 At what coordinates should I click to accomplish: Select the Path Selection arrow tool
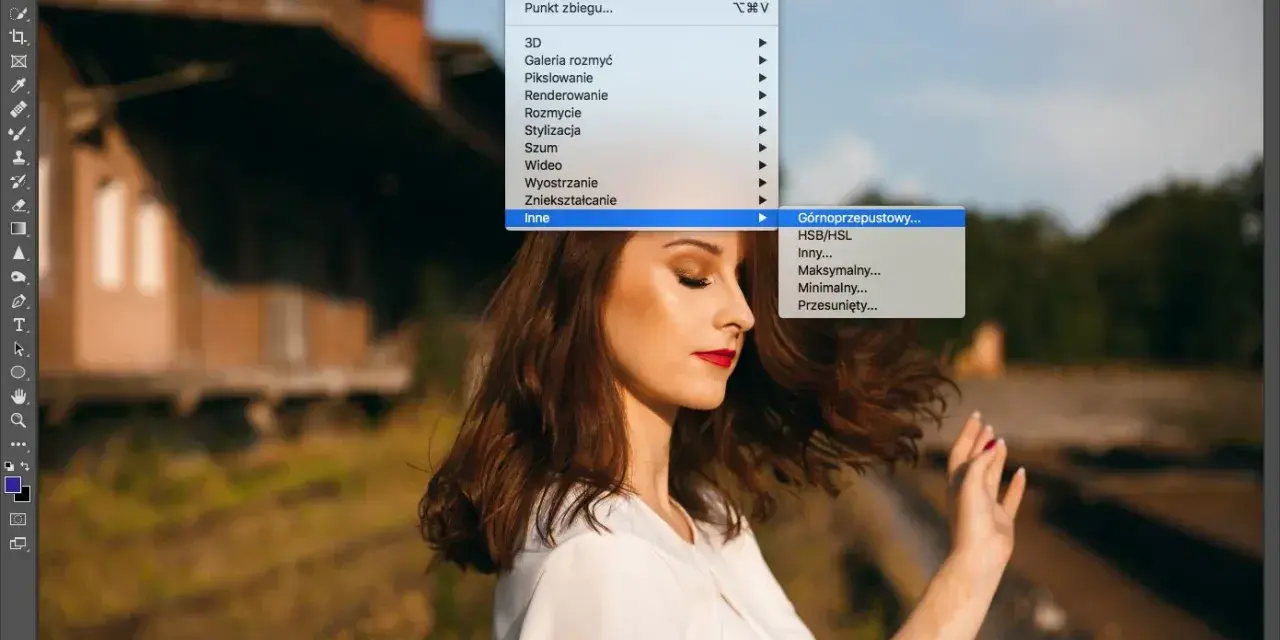[18, 349]
